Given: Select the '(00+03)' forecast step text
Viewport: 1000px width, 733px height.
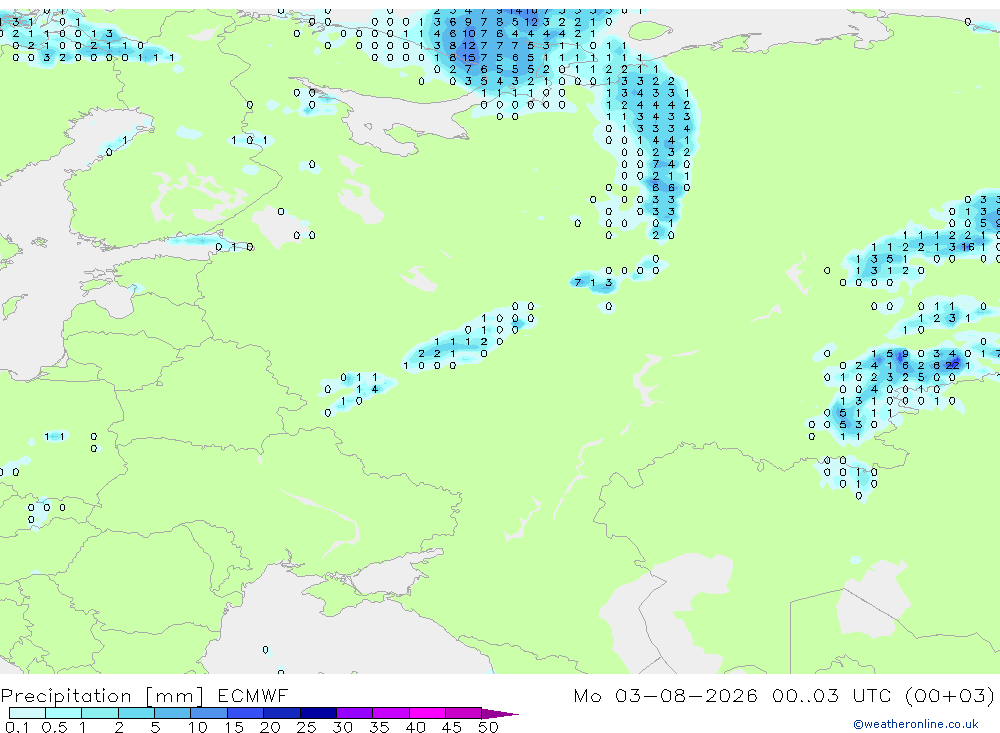Looking at the screenshot, I should point(950,695).
